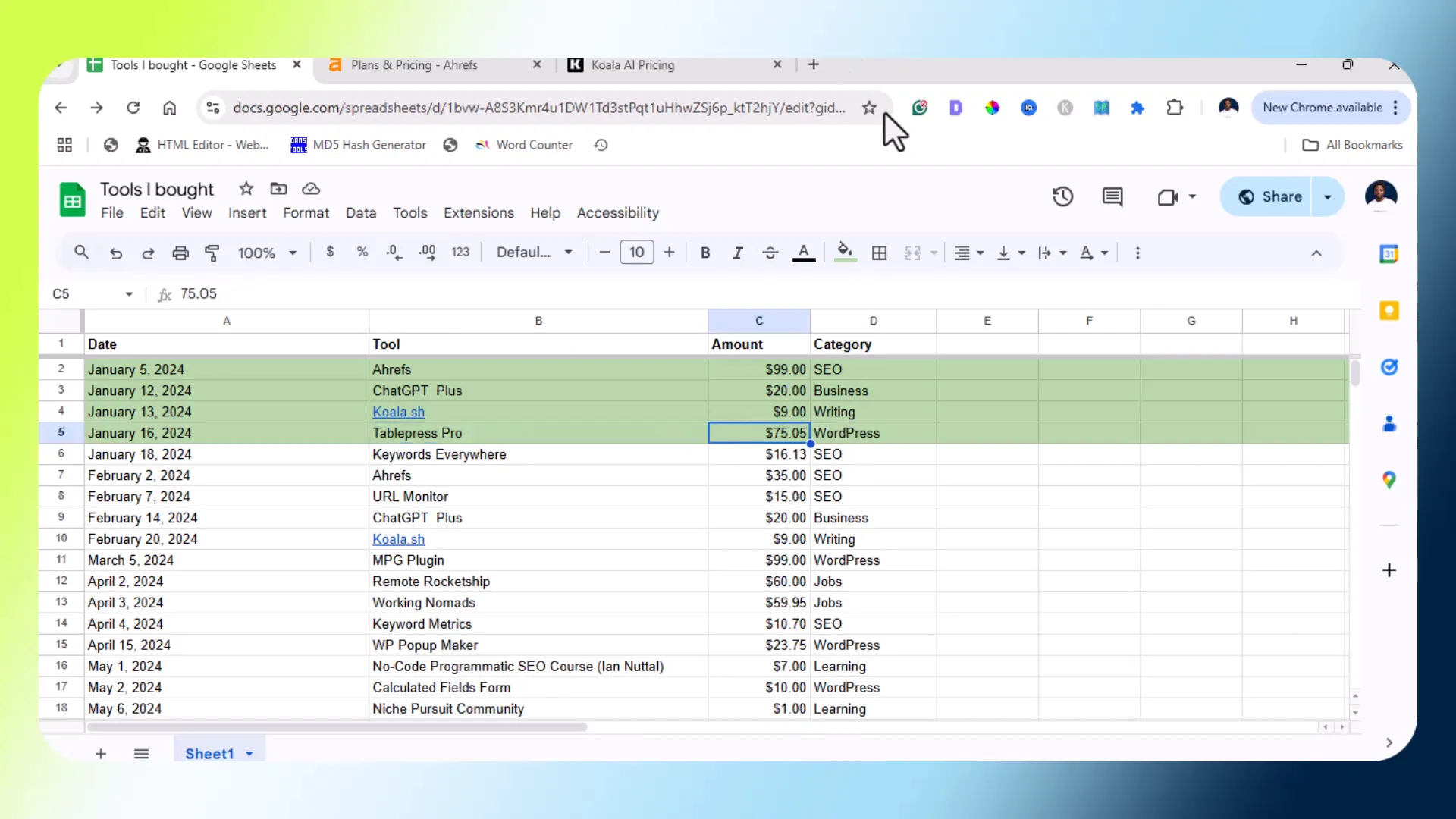Open the Data menu
This screenshot has height=819, width=1456.
[x=361, y=213]
